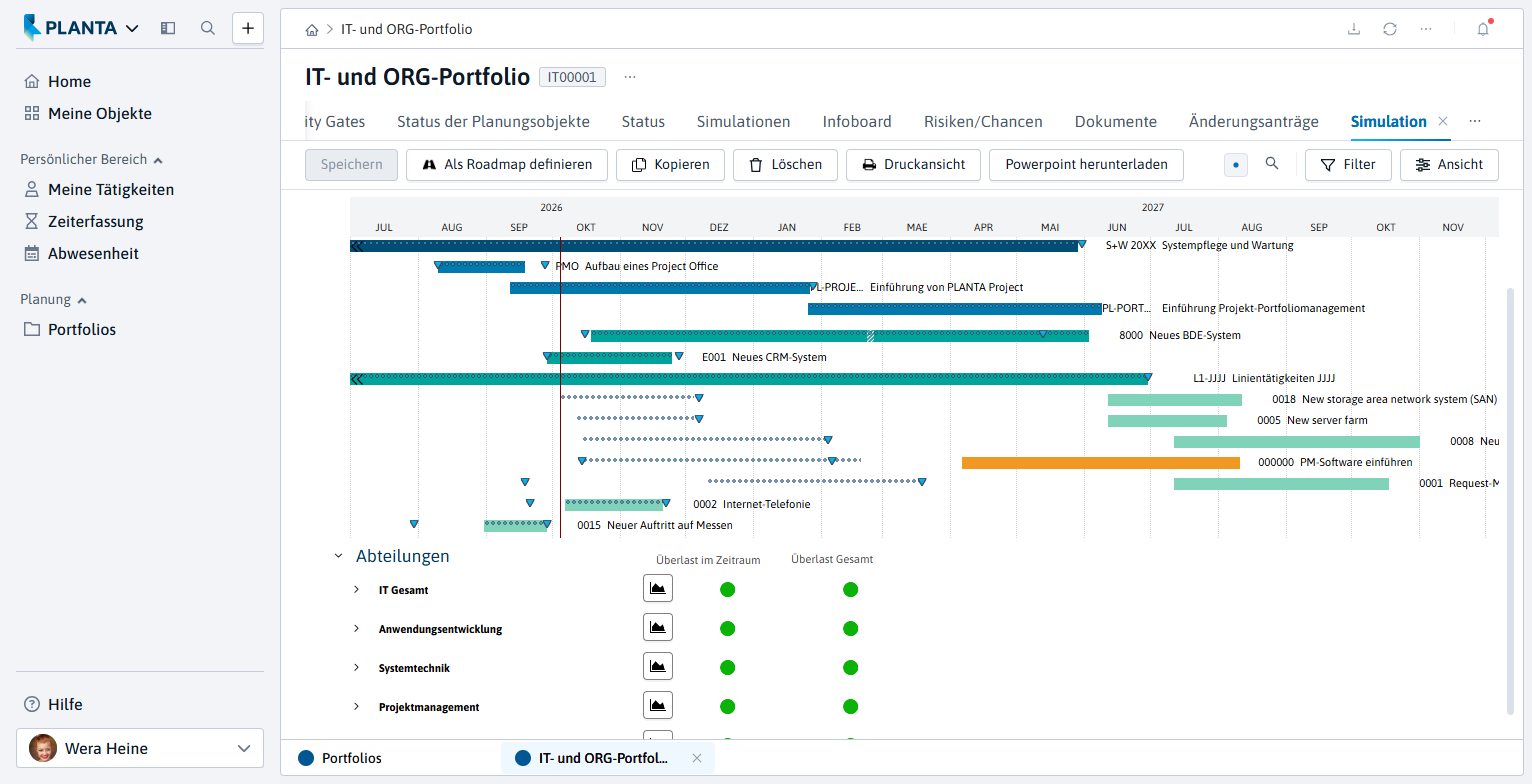Open the Ansicht settings button
Screen dimensions: 1532x784
coord(1449,165)
